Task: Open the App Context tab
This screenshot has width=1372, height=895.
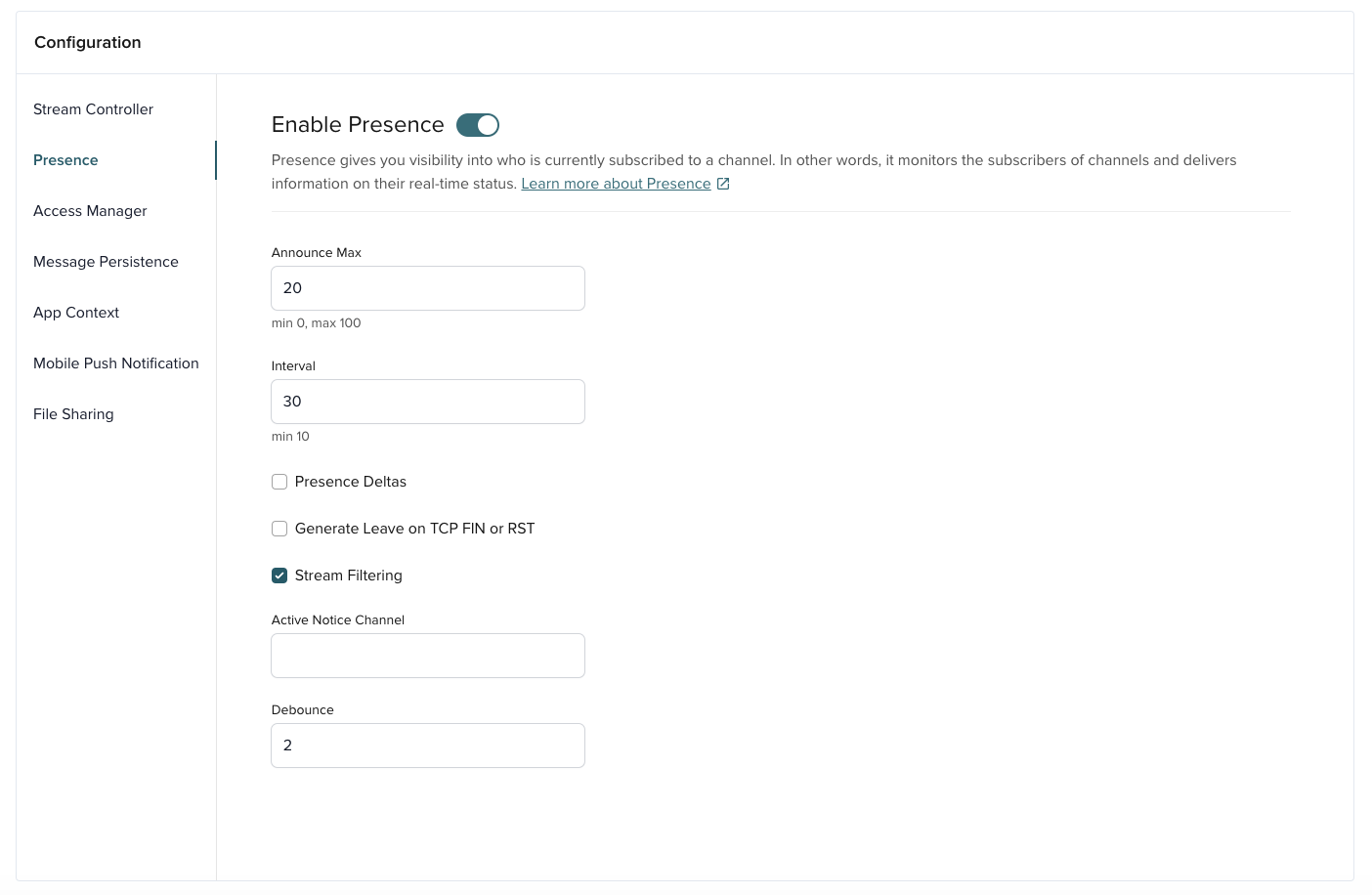Action: [x=76, y=313]
